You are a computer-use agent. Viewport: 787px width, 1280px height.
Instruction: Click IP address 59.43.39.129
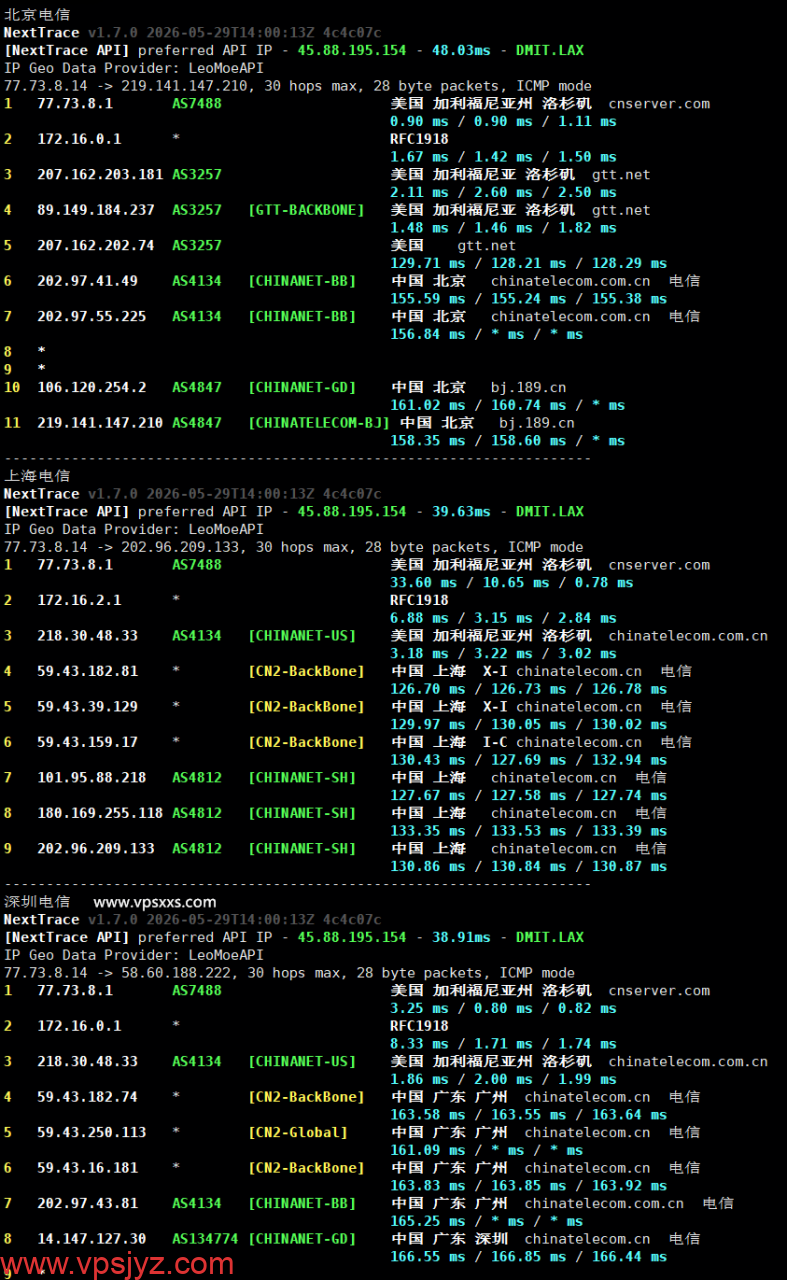tap(88, 706)
